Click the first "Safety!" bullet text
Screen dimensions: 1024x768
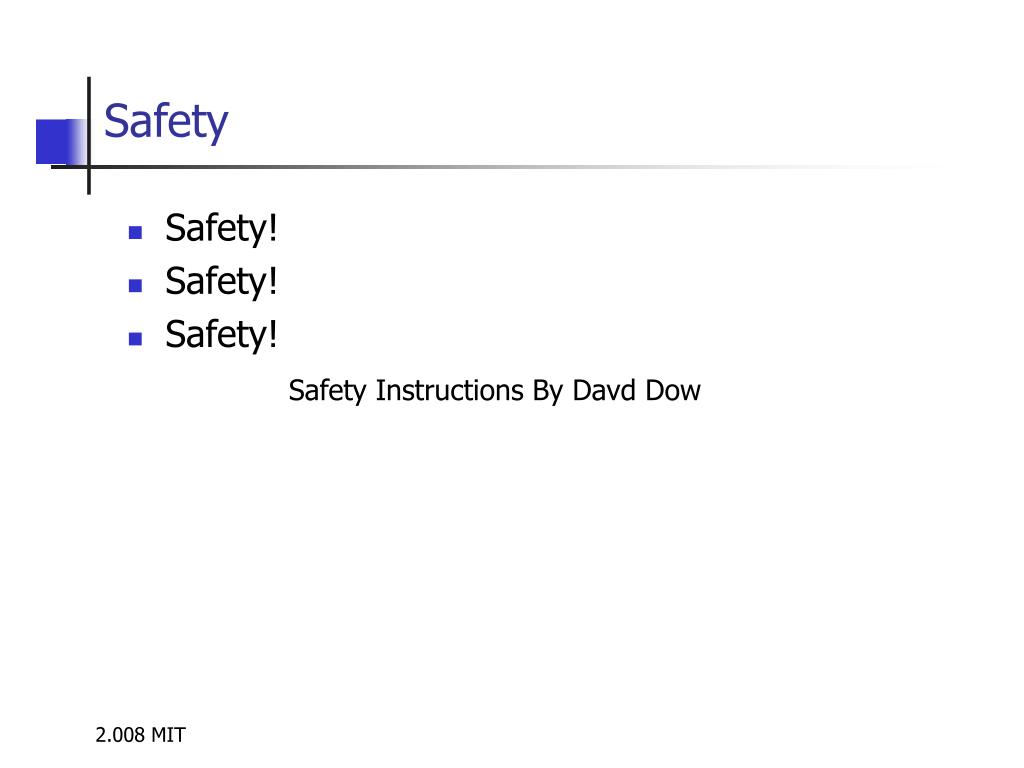221,229
